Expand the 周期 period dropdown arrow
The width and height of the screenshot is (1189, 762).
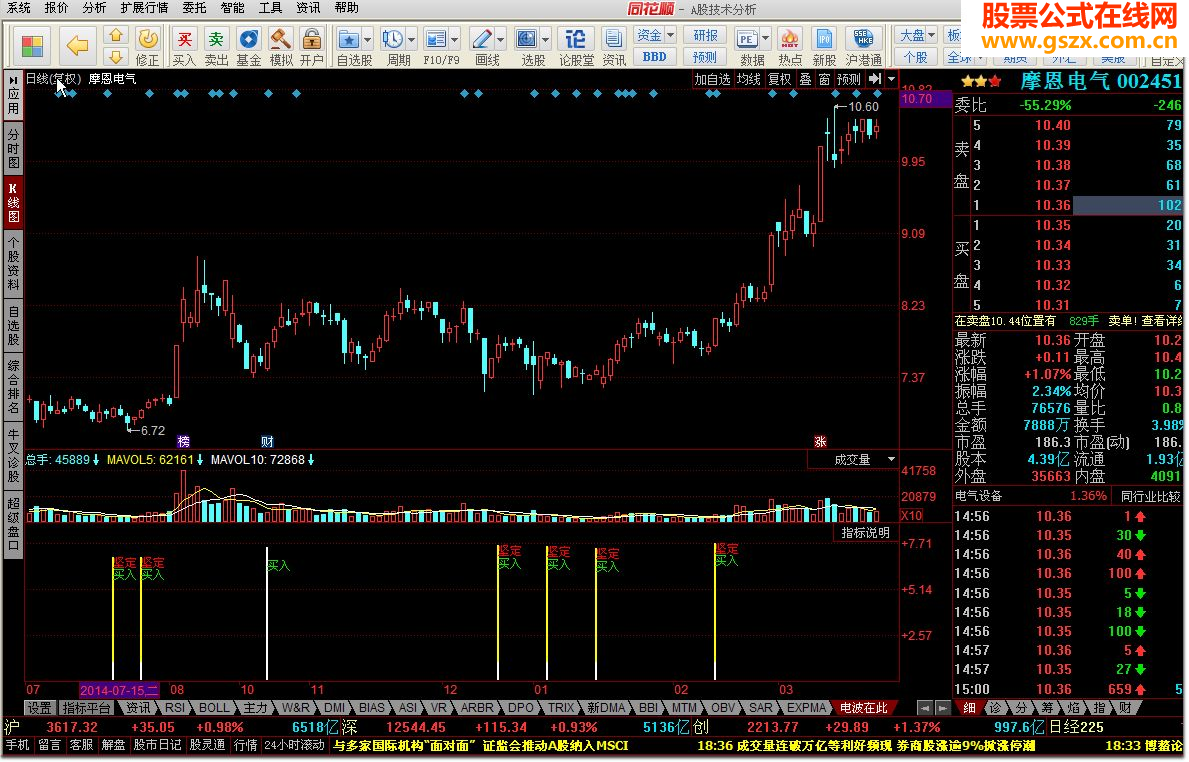point(412,39)
